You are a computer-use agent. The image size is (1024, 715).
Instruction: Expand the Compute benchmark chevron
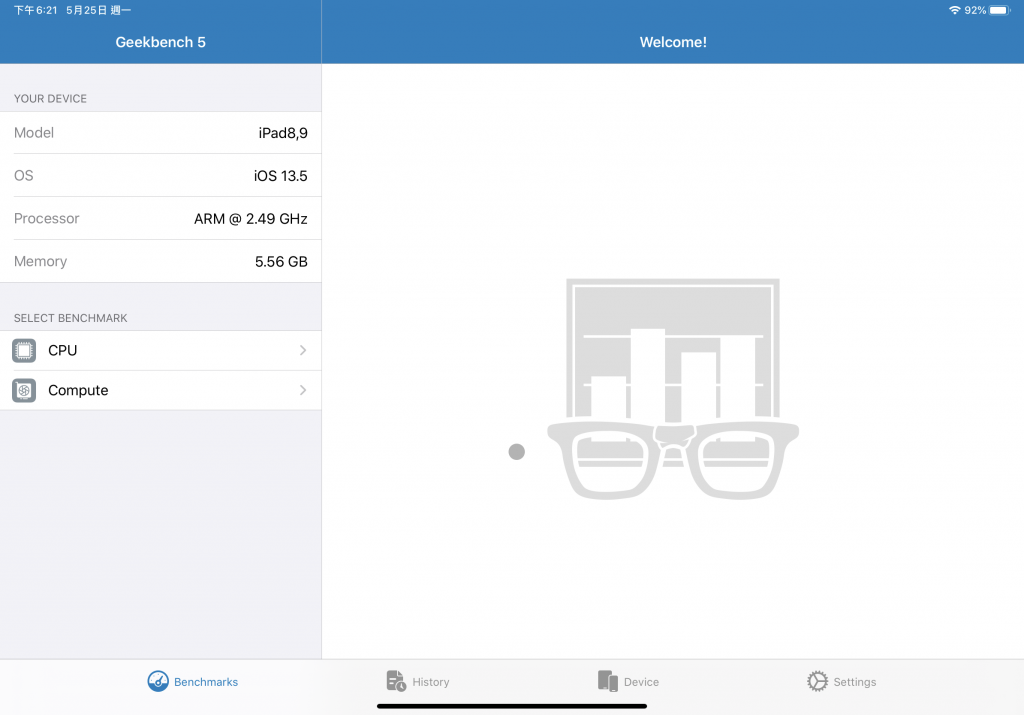click(303, 390)
